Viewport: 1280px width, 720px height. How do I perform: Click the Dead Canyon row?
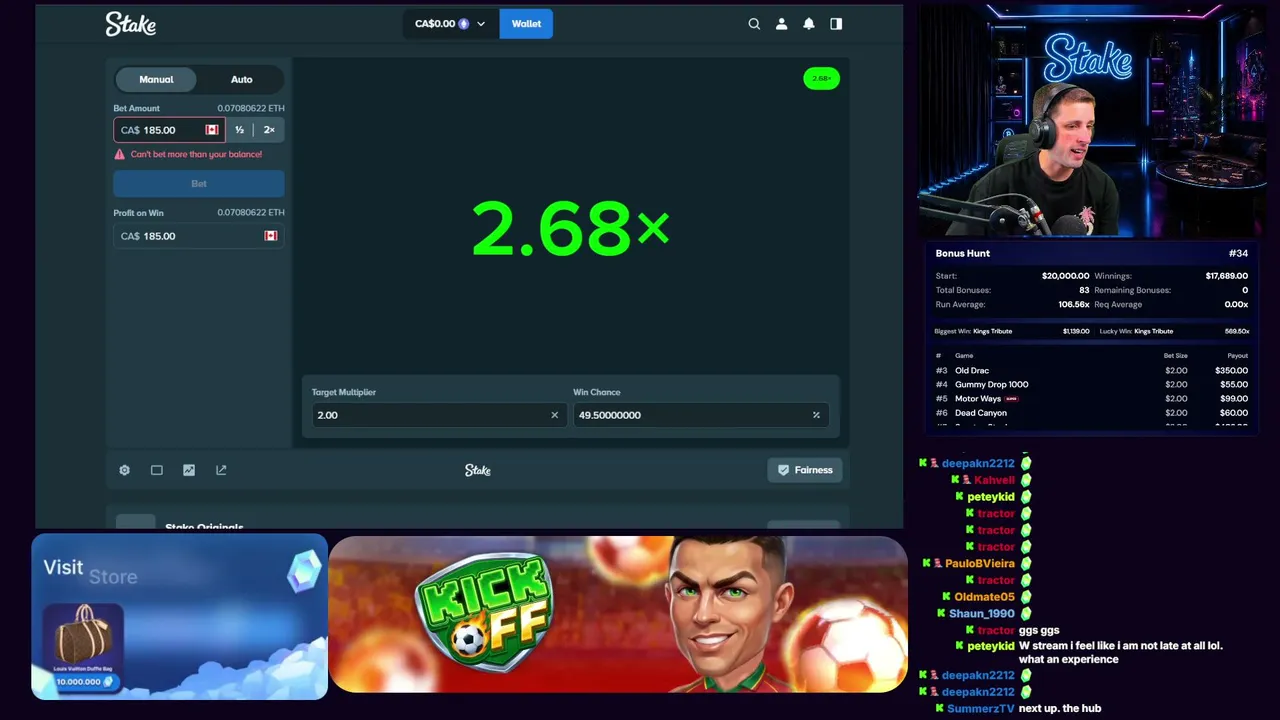[1091, 412]
